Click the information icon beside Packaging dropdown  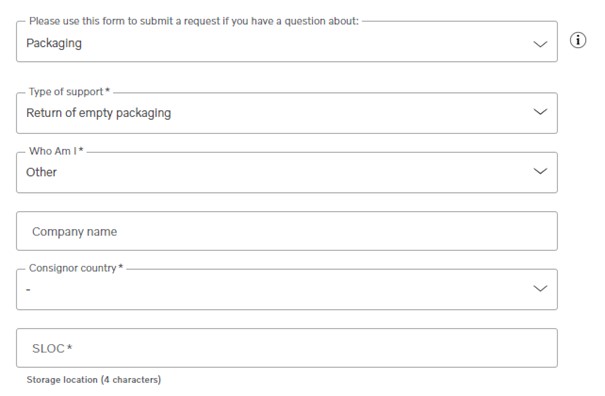(578, 40)
